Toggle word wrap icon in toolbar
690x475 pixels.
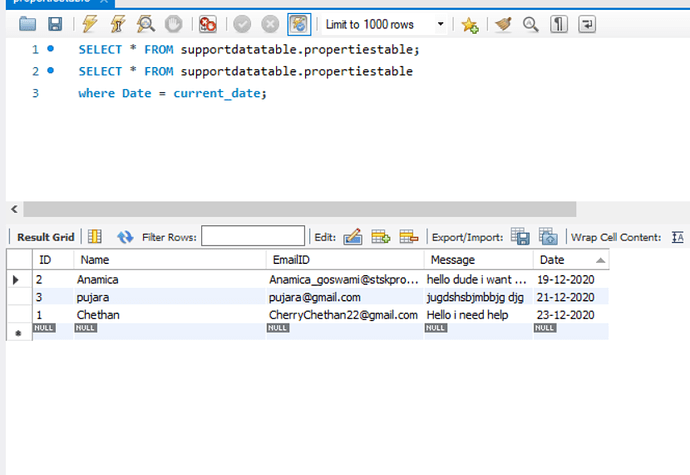(x=587, y=24)
